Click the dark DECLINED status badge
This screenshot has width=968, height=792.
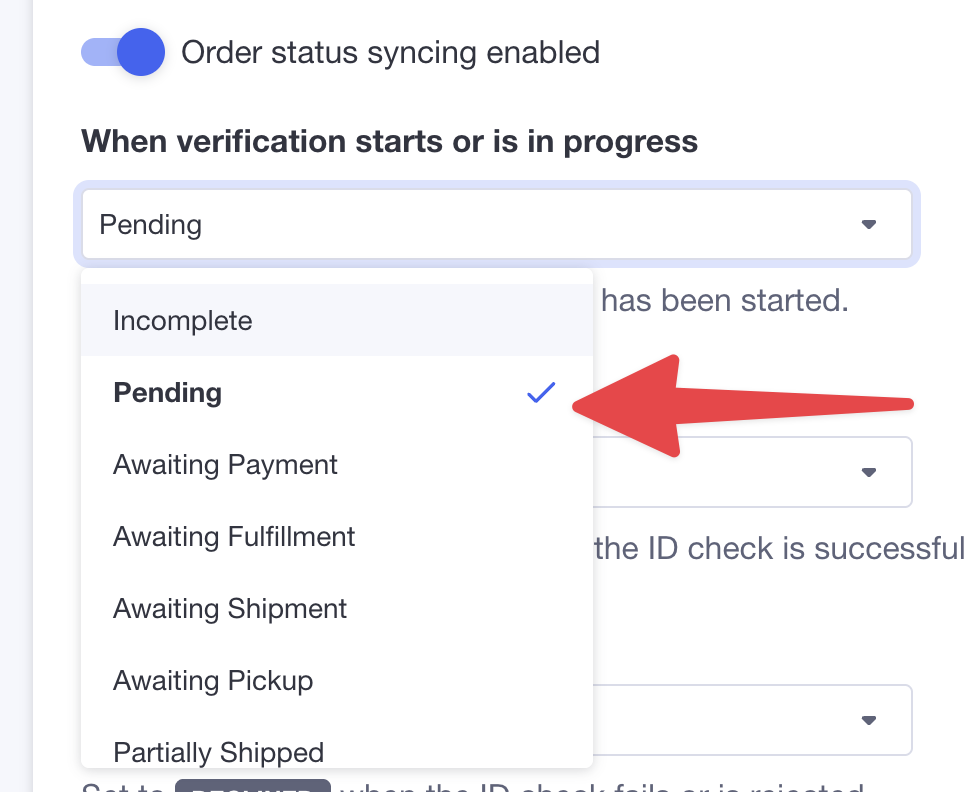coord(253,787)
